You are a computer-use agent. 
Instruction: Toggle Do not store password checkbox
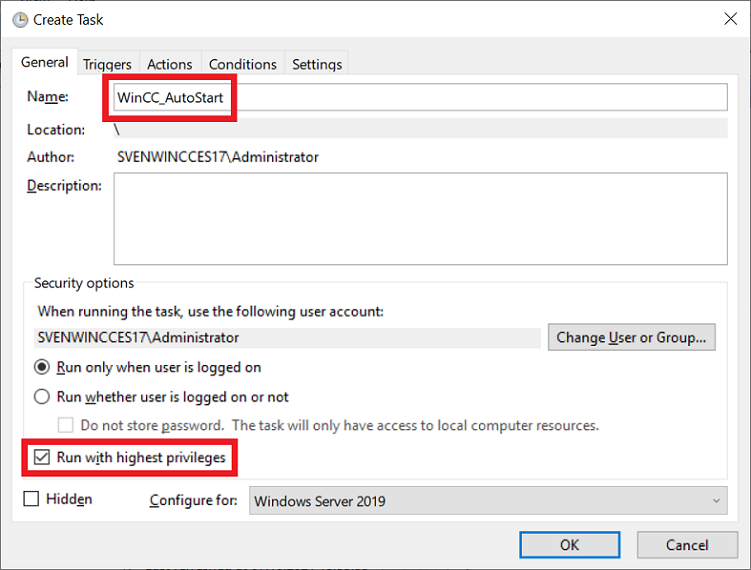(66, 425)
